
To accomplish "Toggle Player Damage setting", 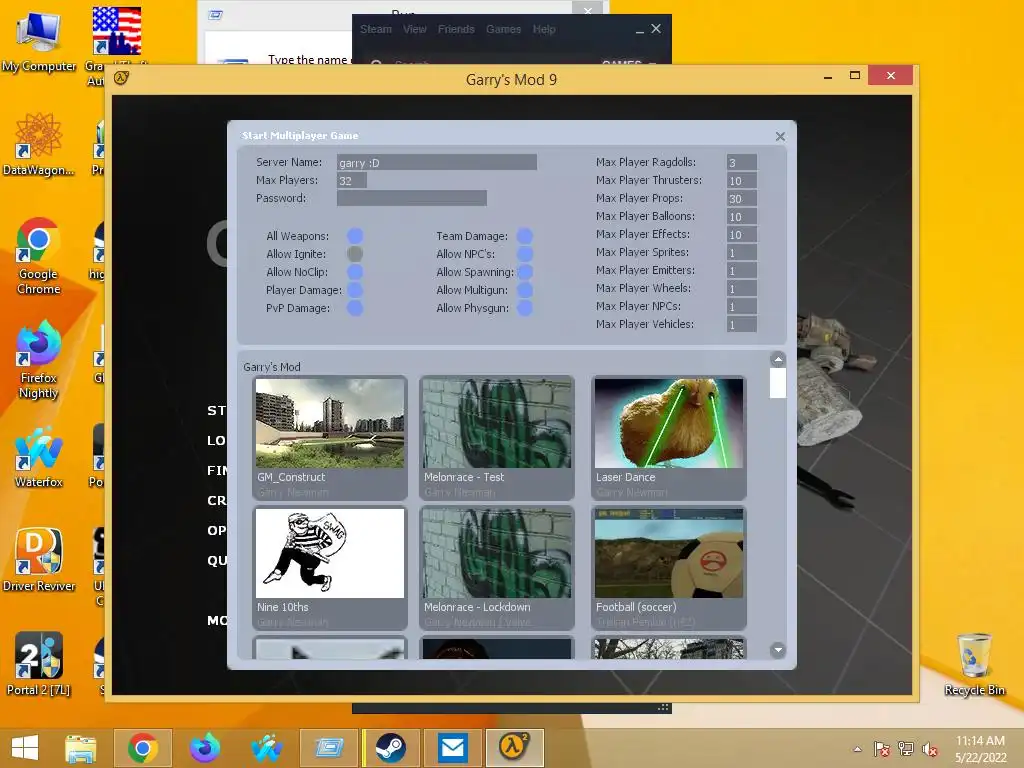I will 355,290.
